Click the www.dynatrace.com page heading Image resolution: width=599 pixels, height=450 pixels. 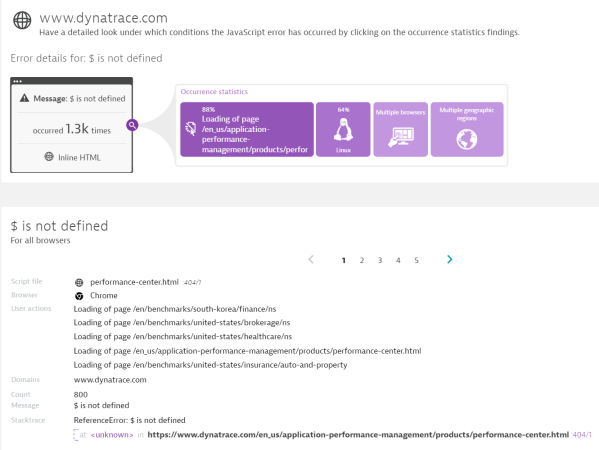click(x=104, y=18)
